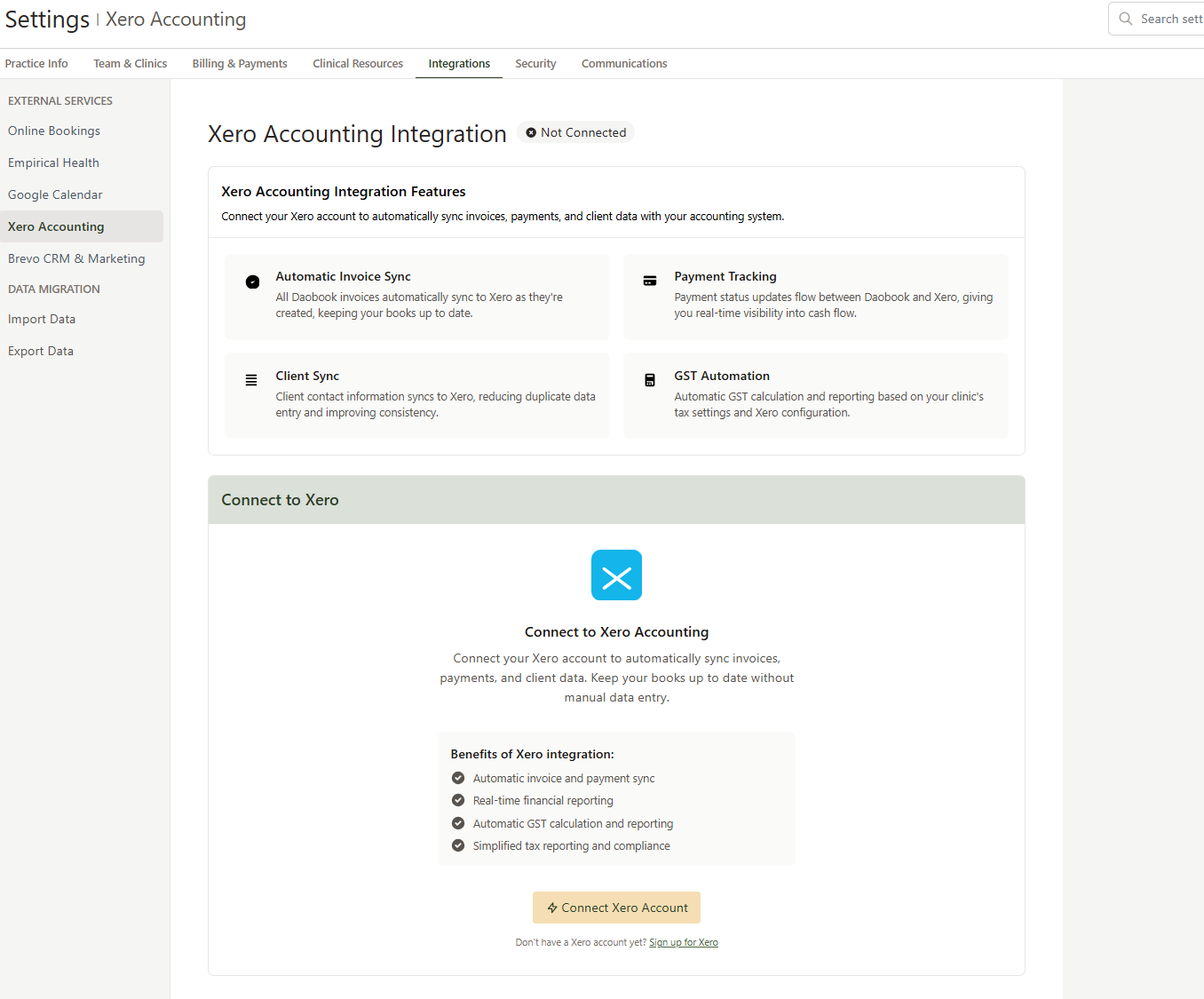Screen dimensions: 1204x999
Task: Click the Connect to Xero section header
Action: 616,500
